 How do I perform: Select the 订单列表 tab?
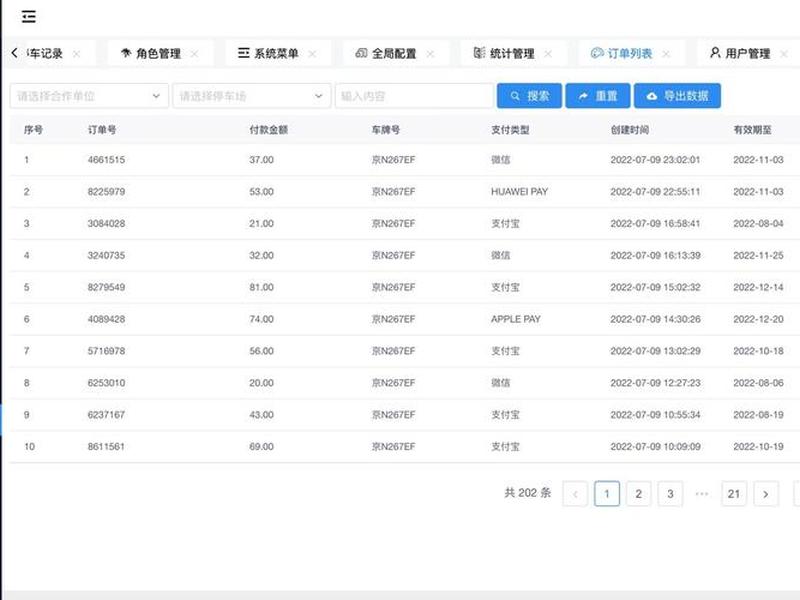coord(630,54)
